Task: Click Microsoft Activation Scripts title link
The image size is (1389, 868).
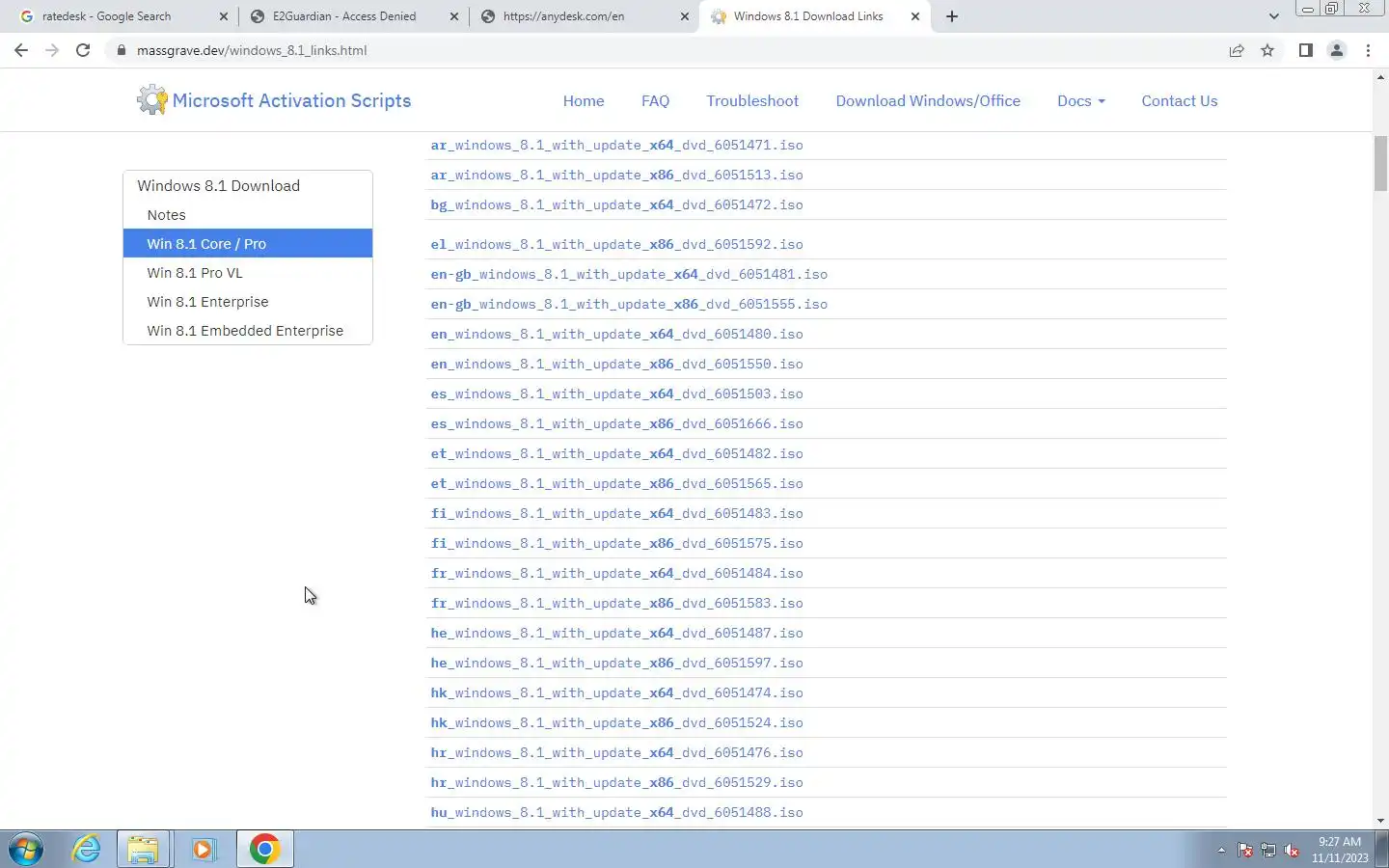Action: point(291,100)
